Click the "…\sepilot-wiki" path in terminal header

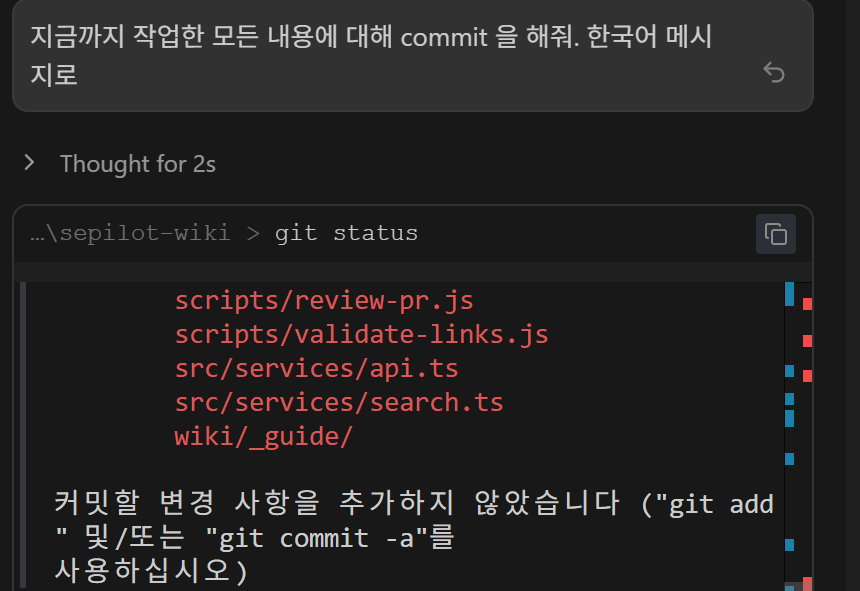point(130,233)
